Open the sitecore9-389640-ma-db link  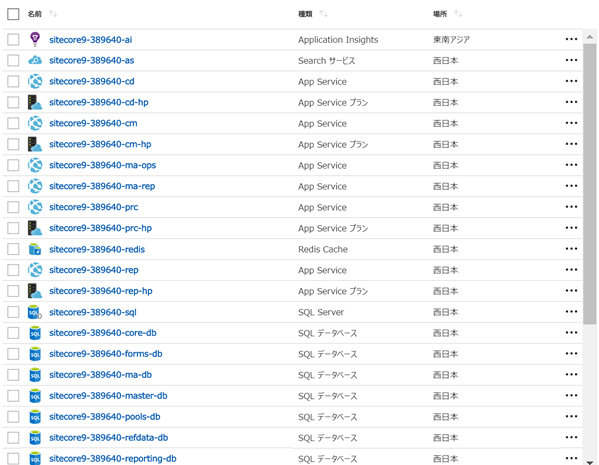click(100, 375)
